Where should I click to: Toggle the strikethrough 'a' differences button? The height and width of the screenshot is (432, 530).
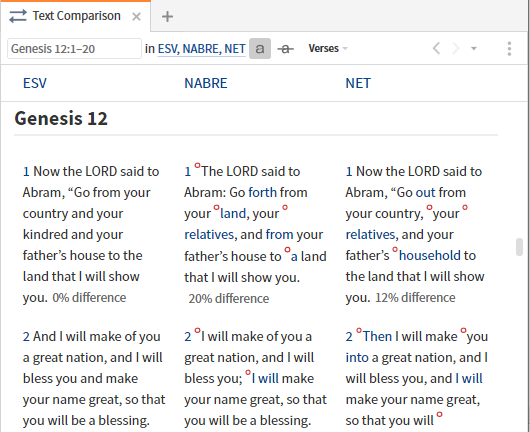[286, 49]
